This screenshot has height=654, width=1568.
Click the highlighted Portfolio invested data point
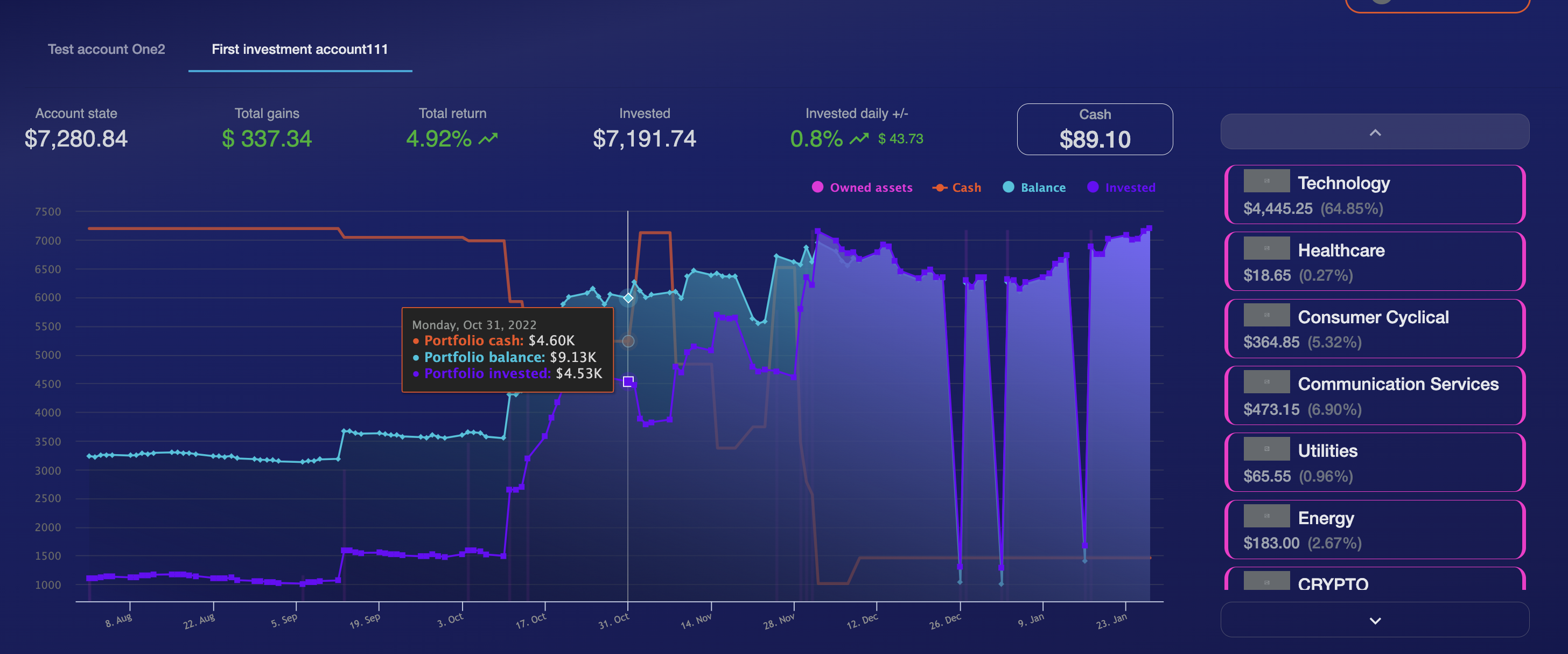(x=628, y=381)
